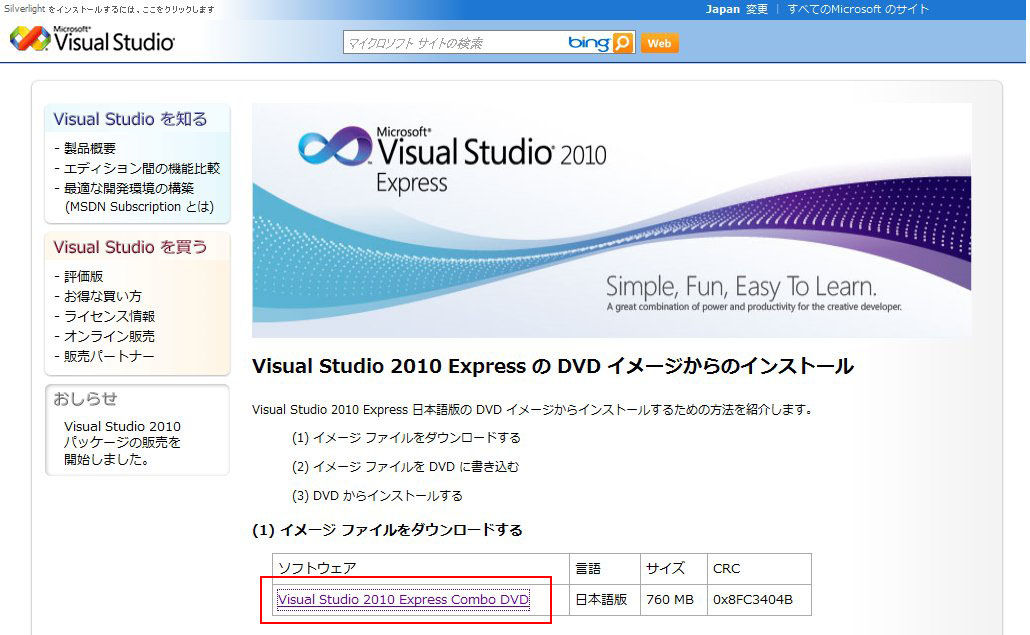This screenshot has width=1030, height=635.
Task: Open the 販売パートナー sidebar link
Action: pos(109,356)
